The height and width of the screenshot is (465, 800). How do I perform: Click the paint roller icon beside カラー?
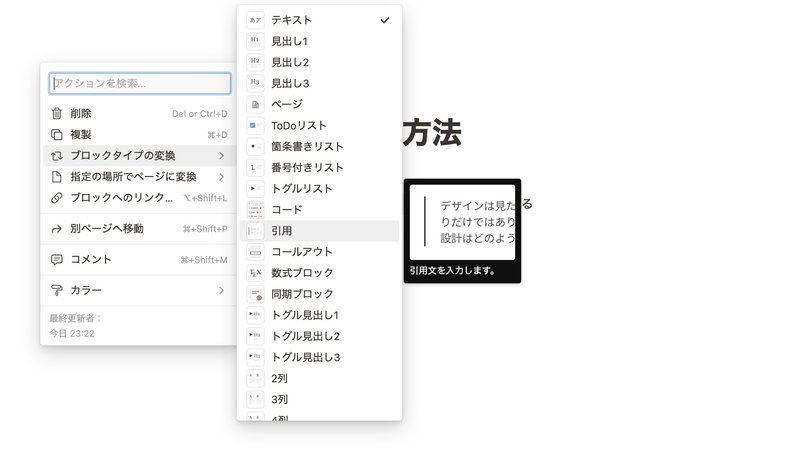pyautogui.click(x=57, y=290)
